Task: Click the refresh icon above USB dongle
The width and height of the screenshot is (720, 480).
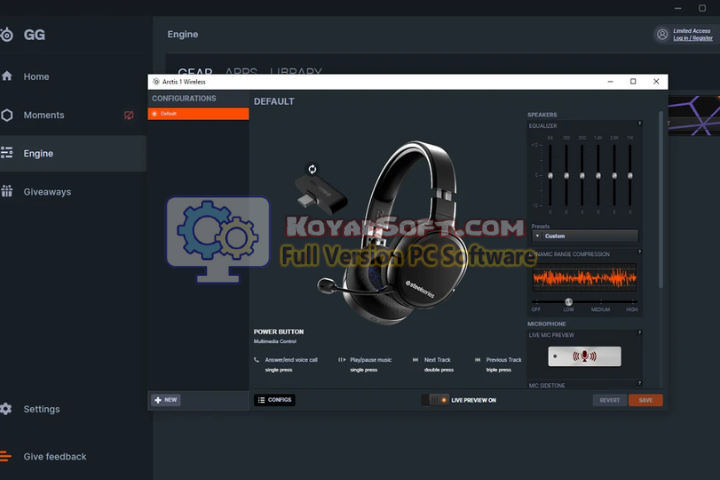Action: click(312, 169)
